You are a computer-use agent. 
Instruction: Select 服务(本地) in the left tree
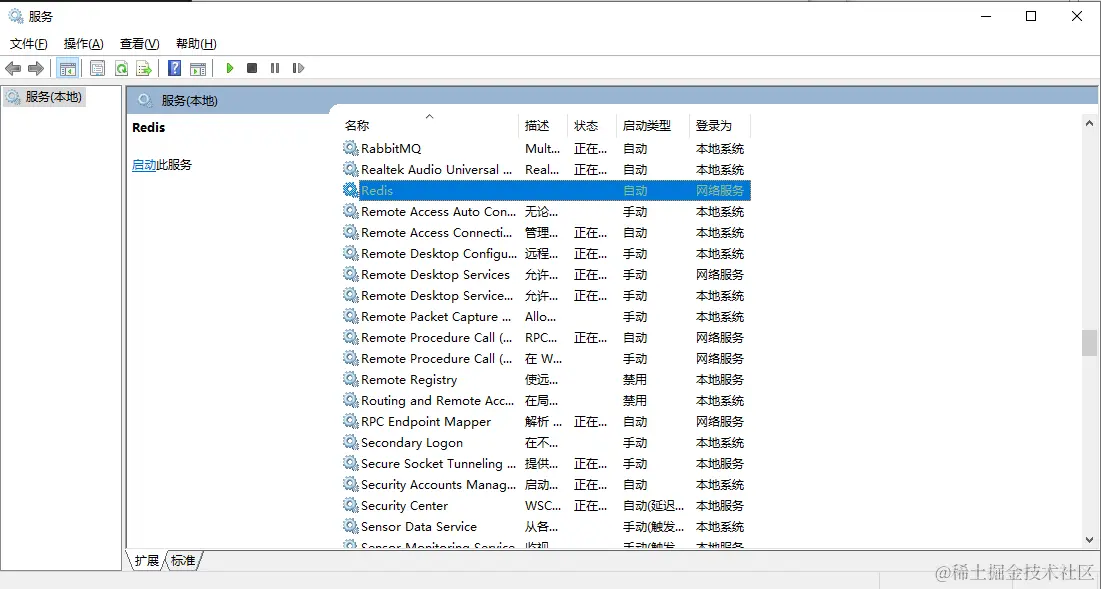pos(45,97)
